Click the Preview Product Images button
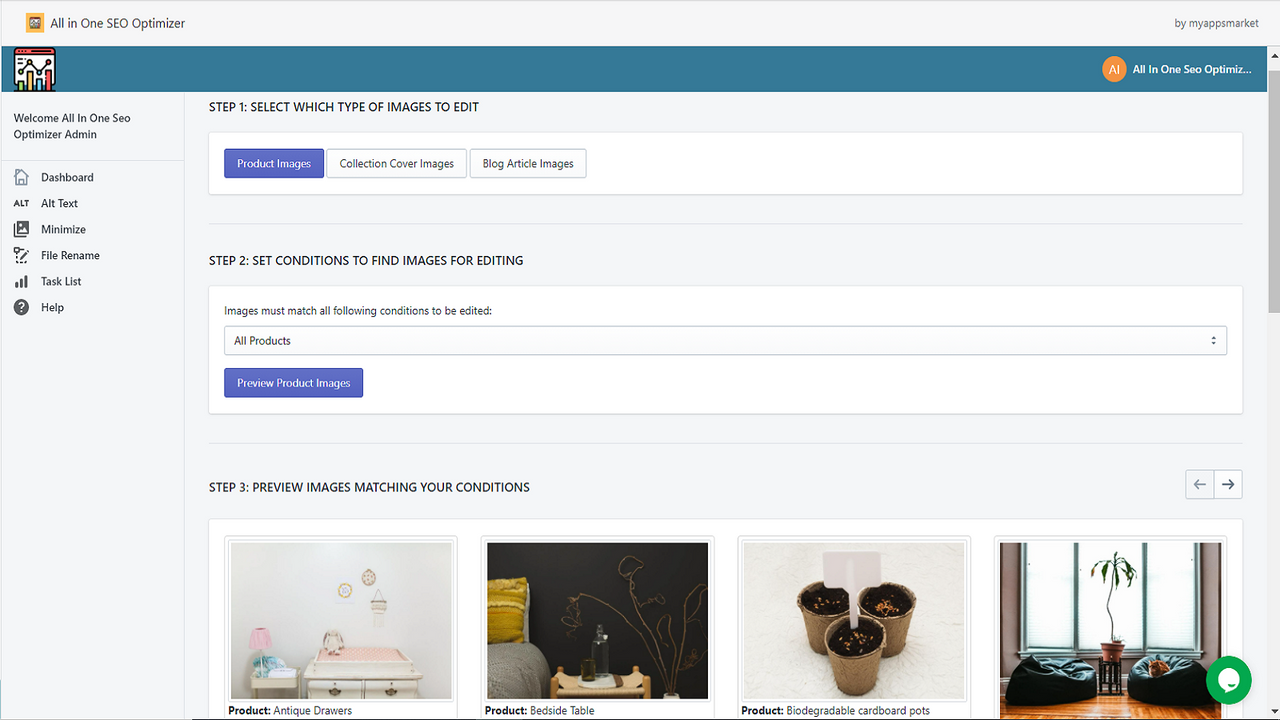Image resolution: width=1280 pixels, height=720 pixels. 293,382
